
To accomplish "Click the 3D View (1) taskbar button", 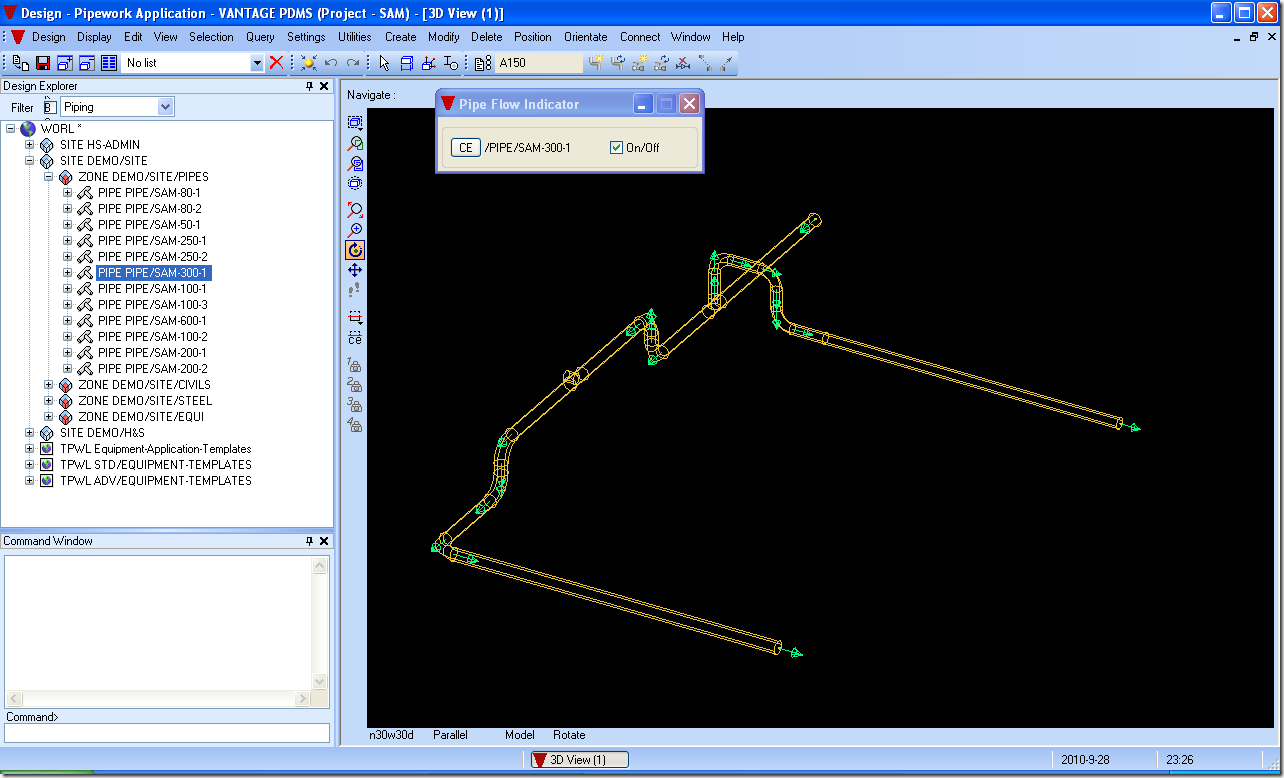I will 579,760.
